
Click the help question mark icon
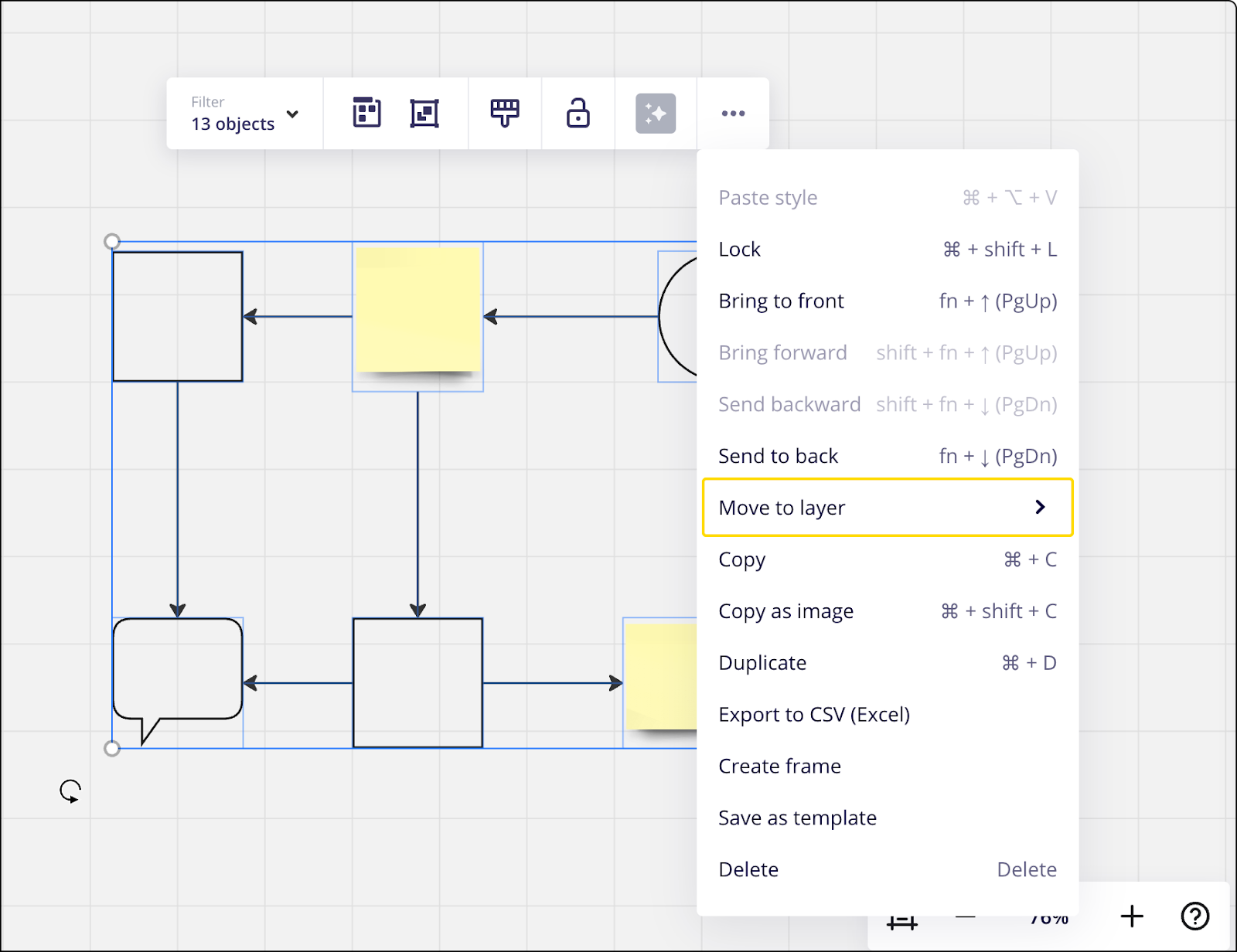(x=1194, y=916)
